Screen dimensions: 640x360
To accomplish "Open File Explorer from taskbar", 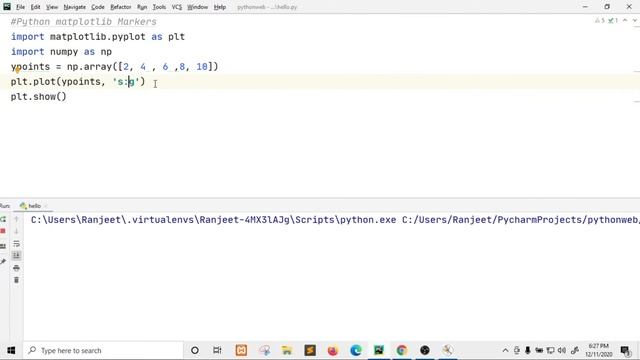I will (287, 350).
